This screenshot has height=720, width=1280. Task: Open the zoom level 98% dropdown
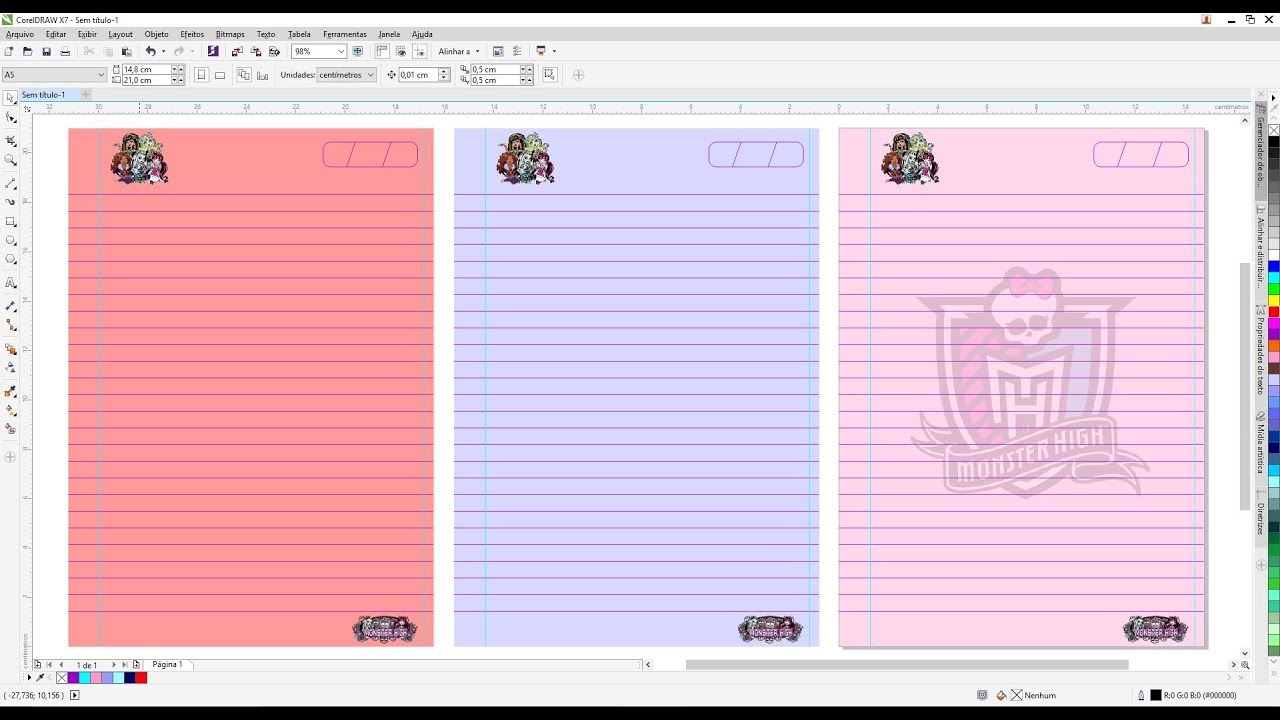(341, 51)
